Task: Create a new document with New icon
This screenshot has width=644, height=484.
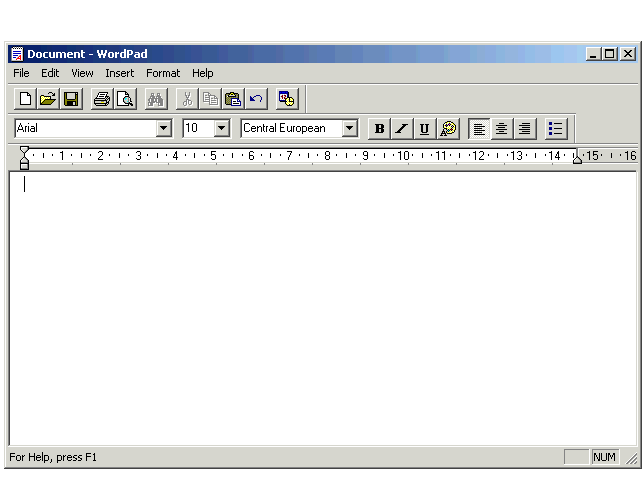Action: [x=25, y=99]
